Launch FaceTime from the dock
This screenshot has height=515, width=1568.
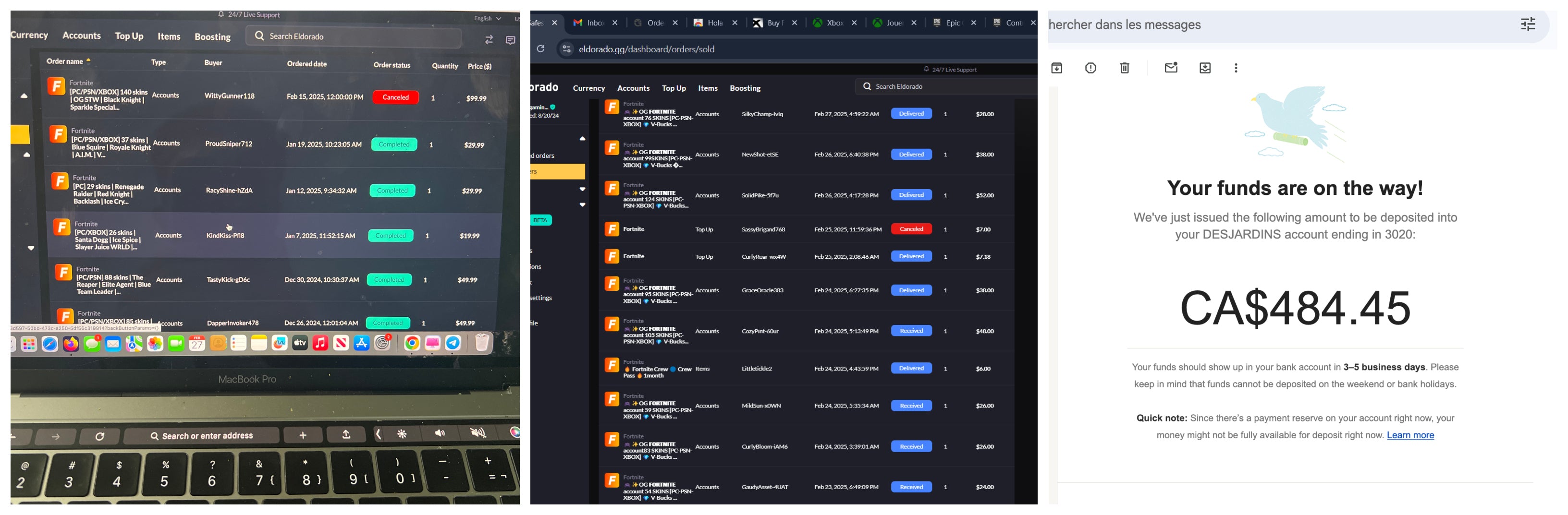(x=176, y=344)
